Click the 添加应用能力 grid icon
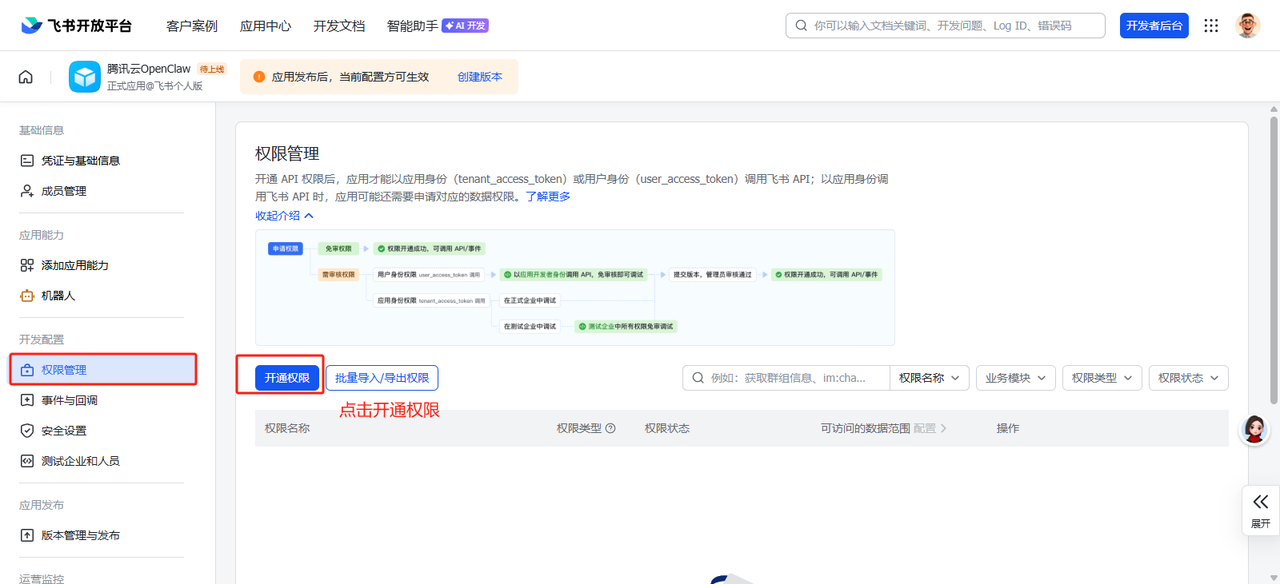Image resolution: width=1280 pixels, height=584 pixels. (27, 265)
